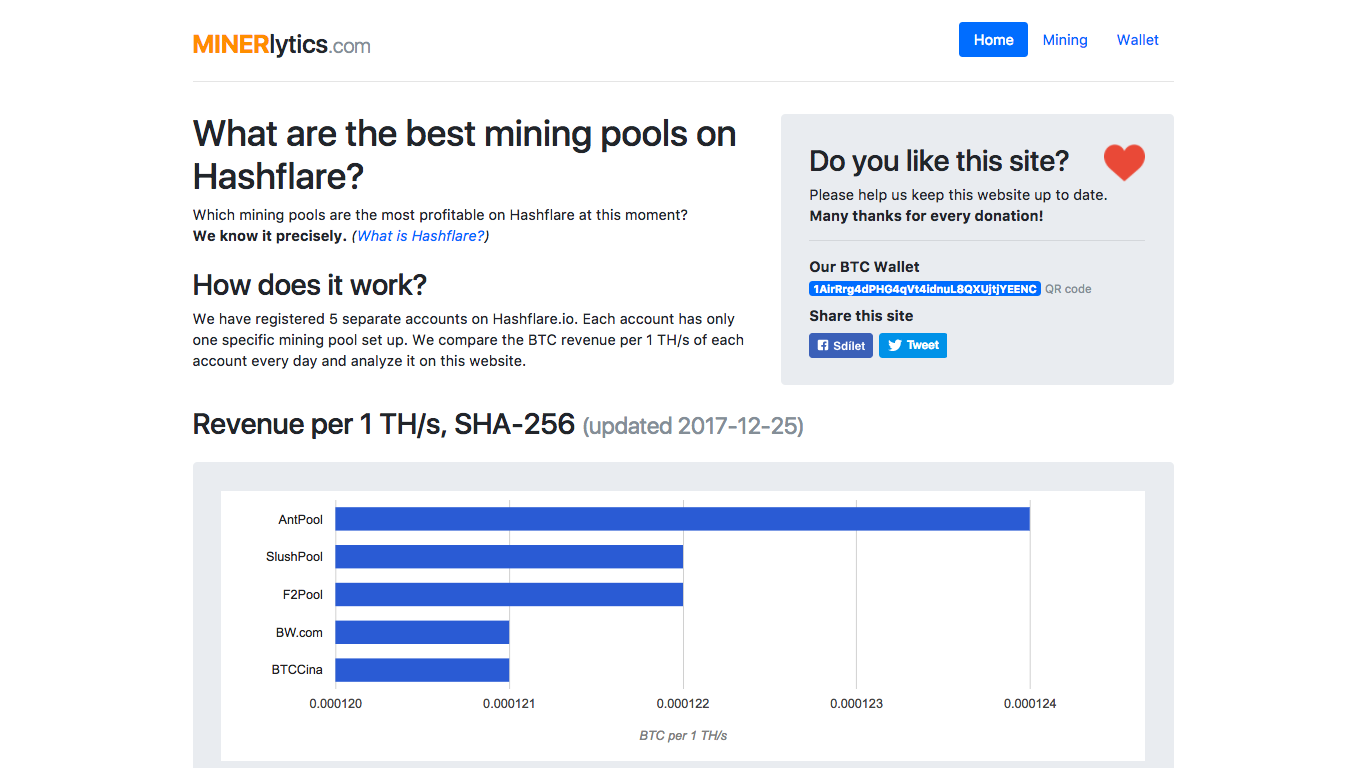Viewport: 1366px width, 768px height.
Task: Click the 0.000121 axis value
Action: coord(509,704)
